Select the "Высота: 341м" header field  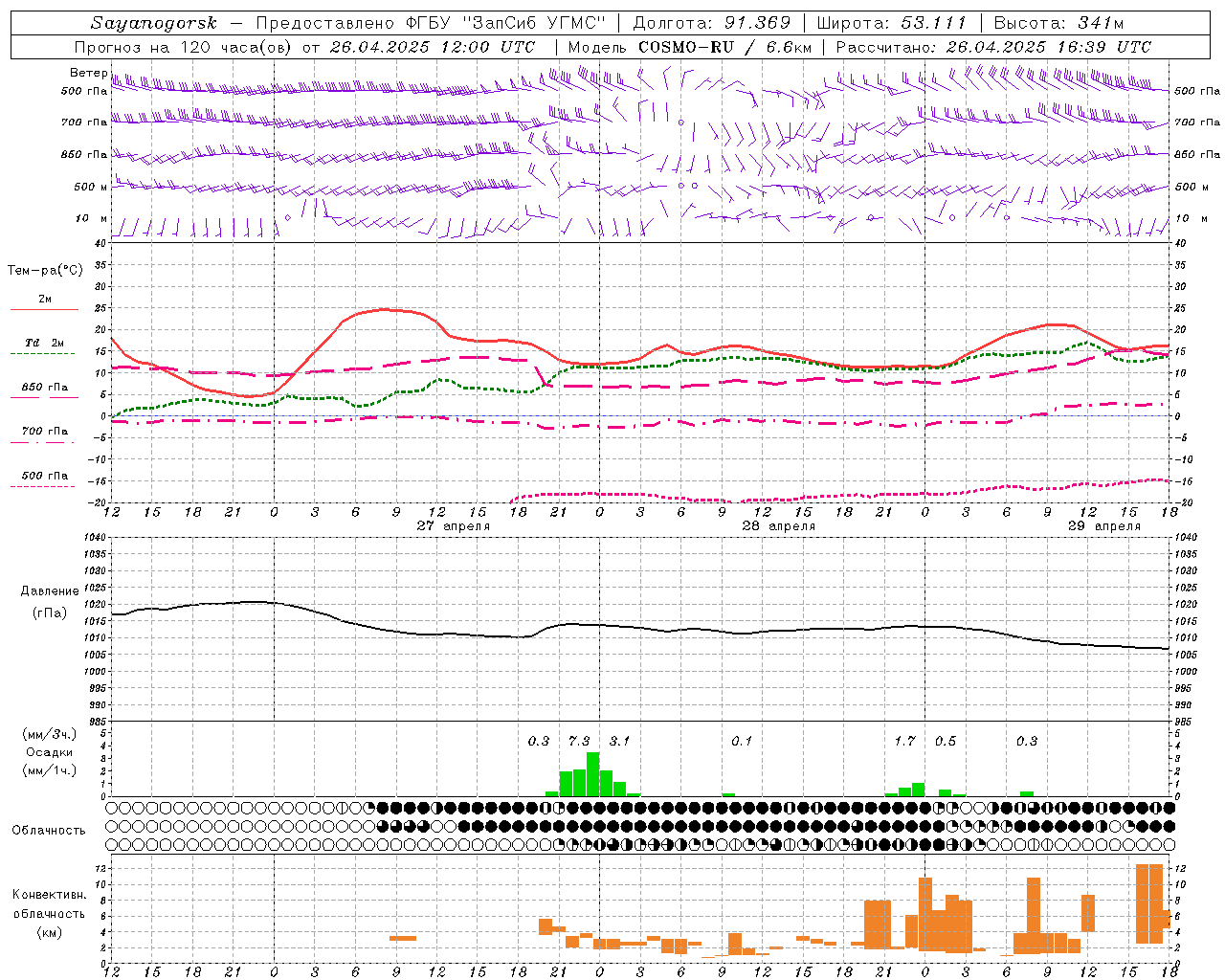point(1058,23)
